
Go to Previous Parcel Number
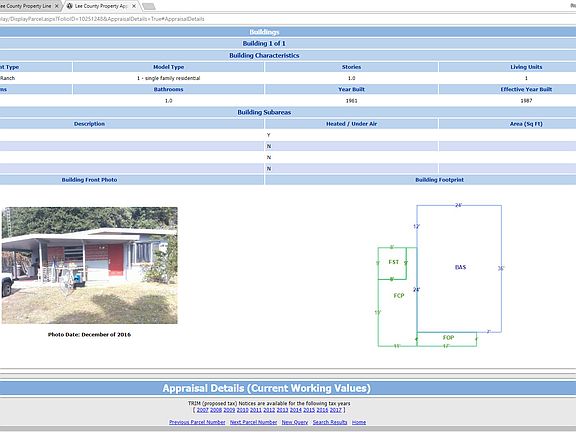tap(197, 422)
